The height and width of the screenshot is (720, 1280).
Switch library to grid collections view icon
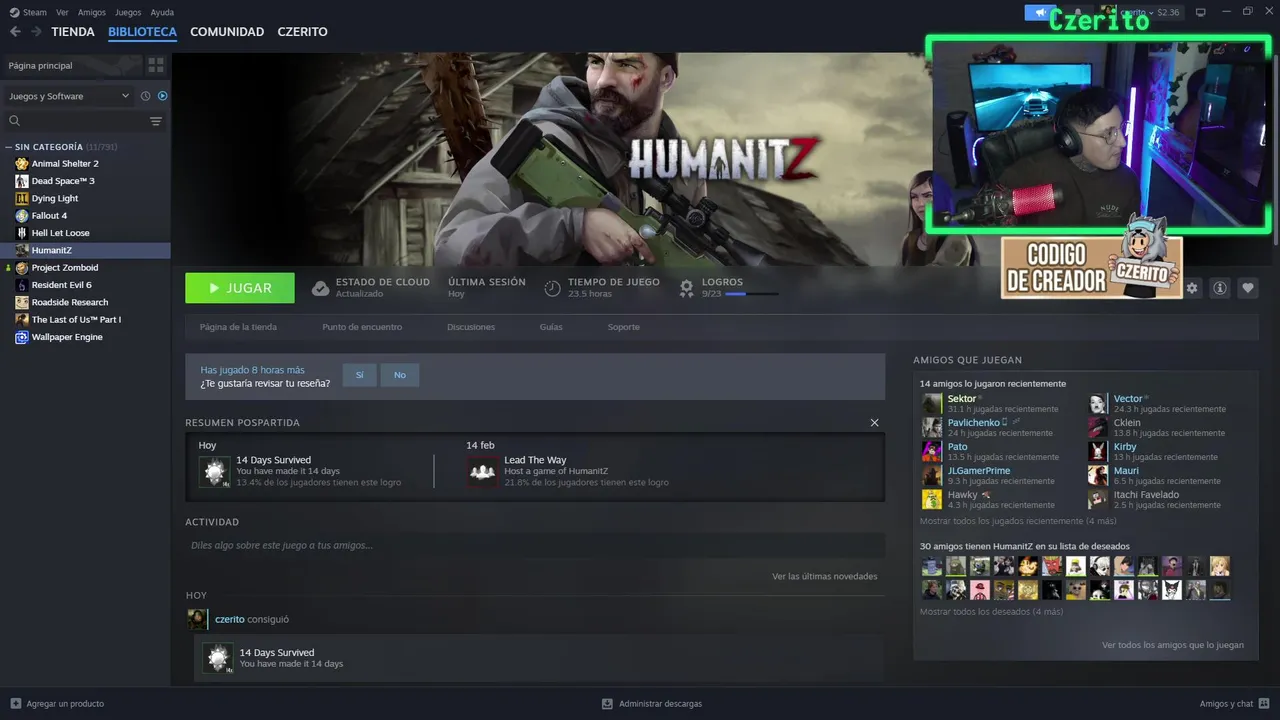coord(156,65)
